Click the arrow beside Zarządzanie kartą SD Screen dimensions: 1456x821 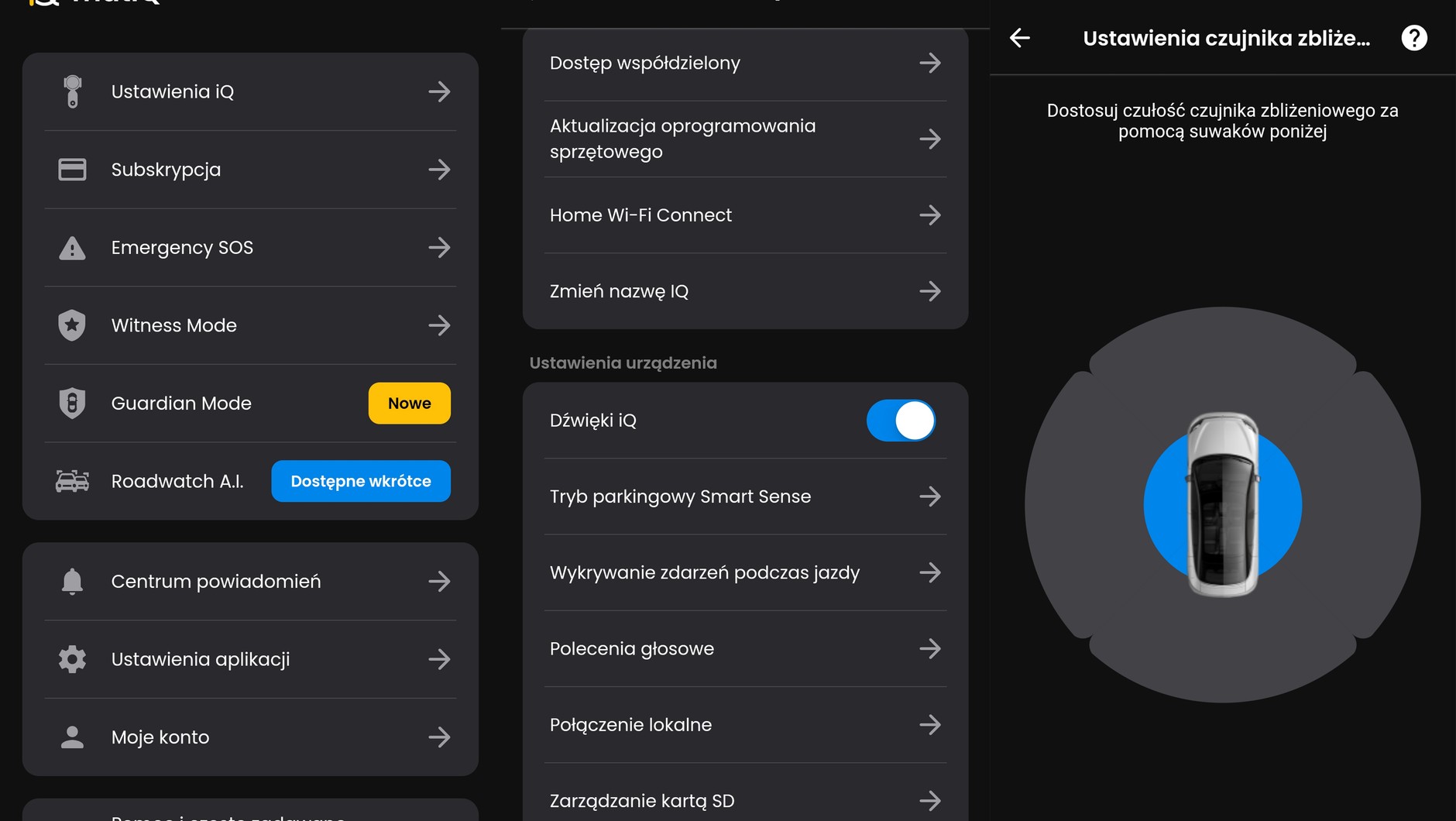point(930,801)
